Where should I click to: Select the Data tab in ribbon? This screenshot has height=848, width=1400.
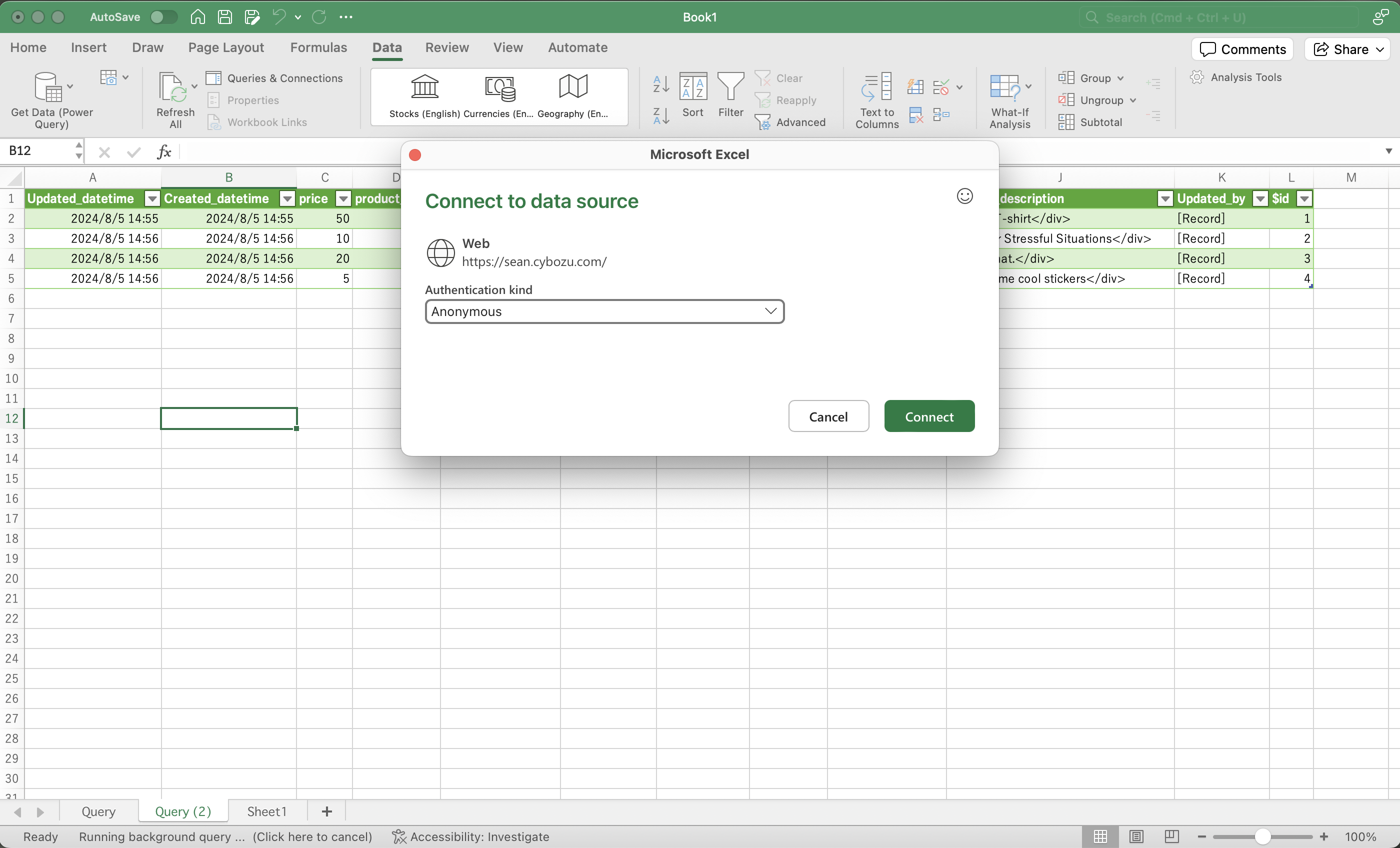click(387, 47)
